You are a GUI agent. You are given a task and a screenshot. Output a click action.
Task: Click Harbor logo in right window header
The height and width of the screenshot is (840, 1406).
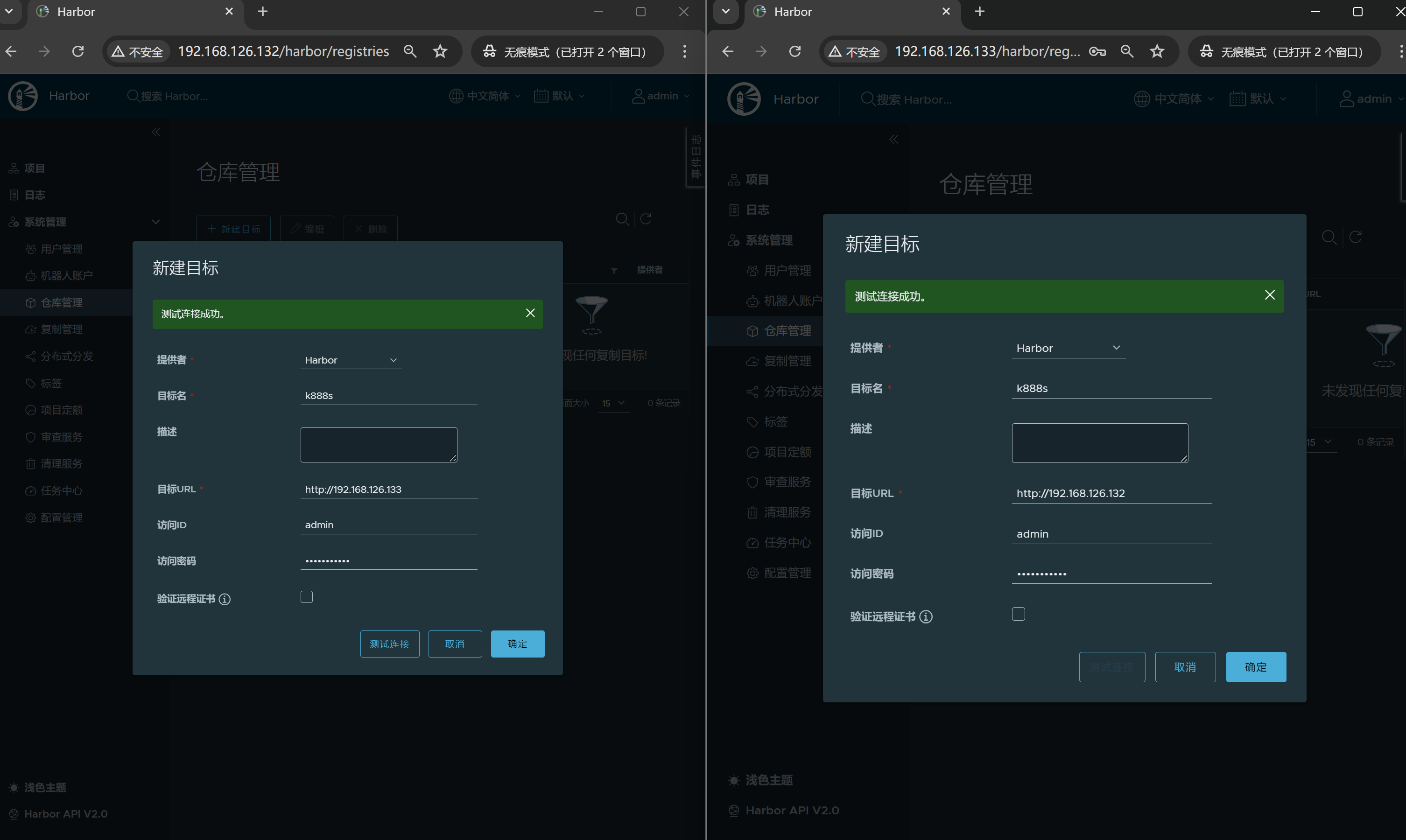point(744,99)
